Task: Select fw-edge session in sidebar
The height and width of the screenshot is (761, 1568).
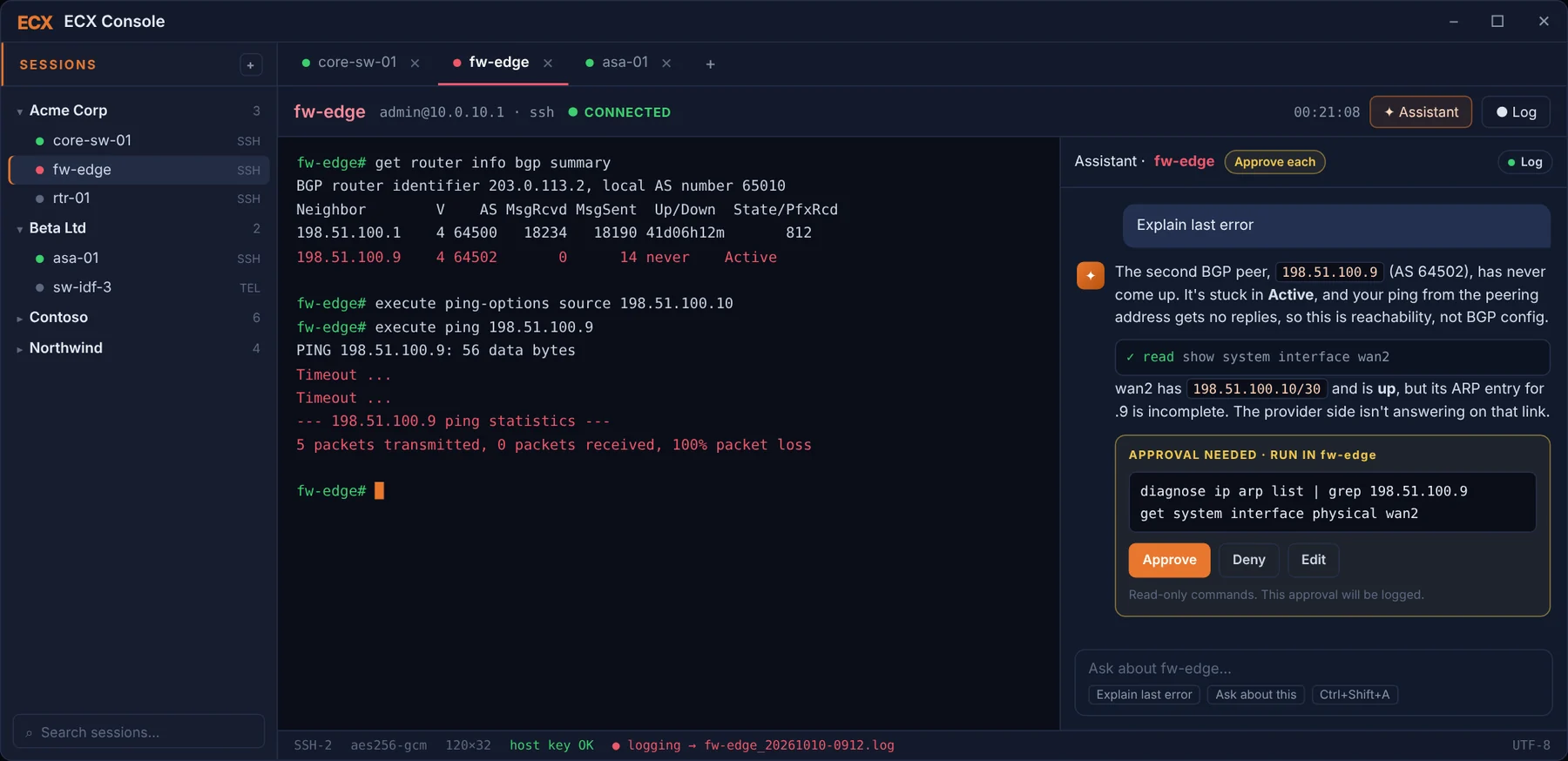Action: 139,170
